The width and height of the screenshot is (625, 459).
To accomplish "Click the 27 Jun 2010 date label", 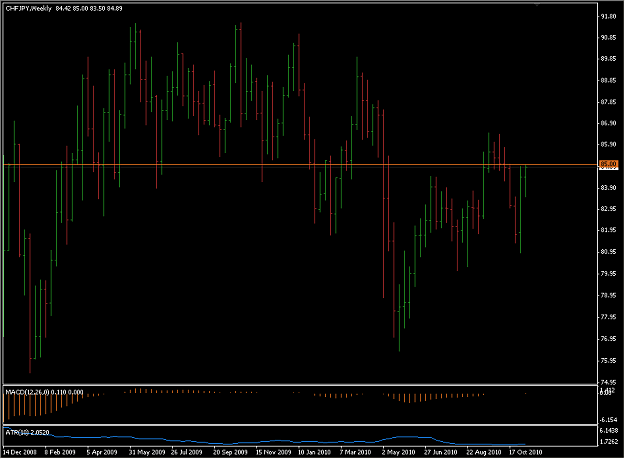I will click(x=440, y=452).
